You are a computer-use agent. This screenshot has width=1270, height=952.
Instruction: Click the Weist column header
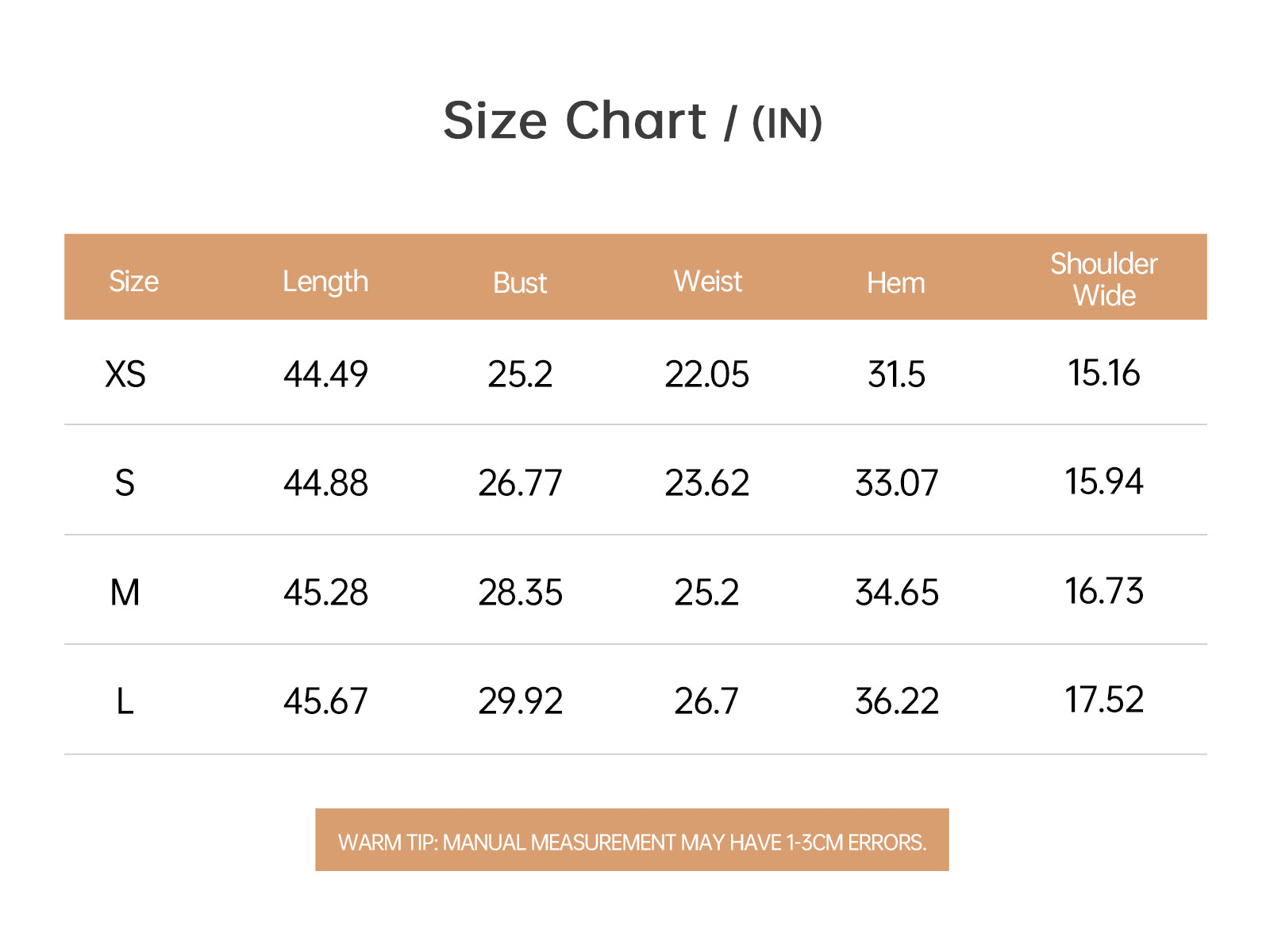coord(707,282)
